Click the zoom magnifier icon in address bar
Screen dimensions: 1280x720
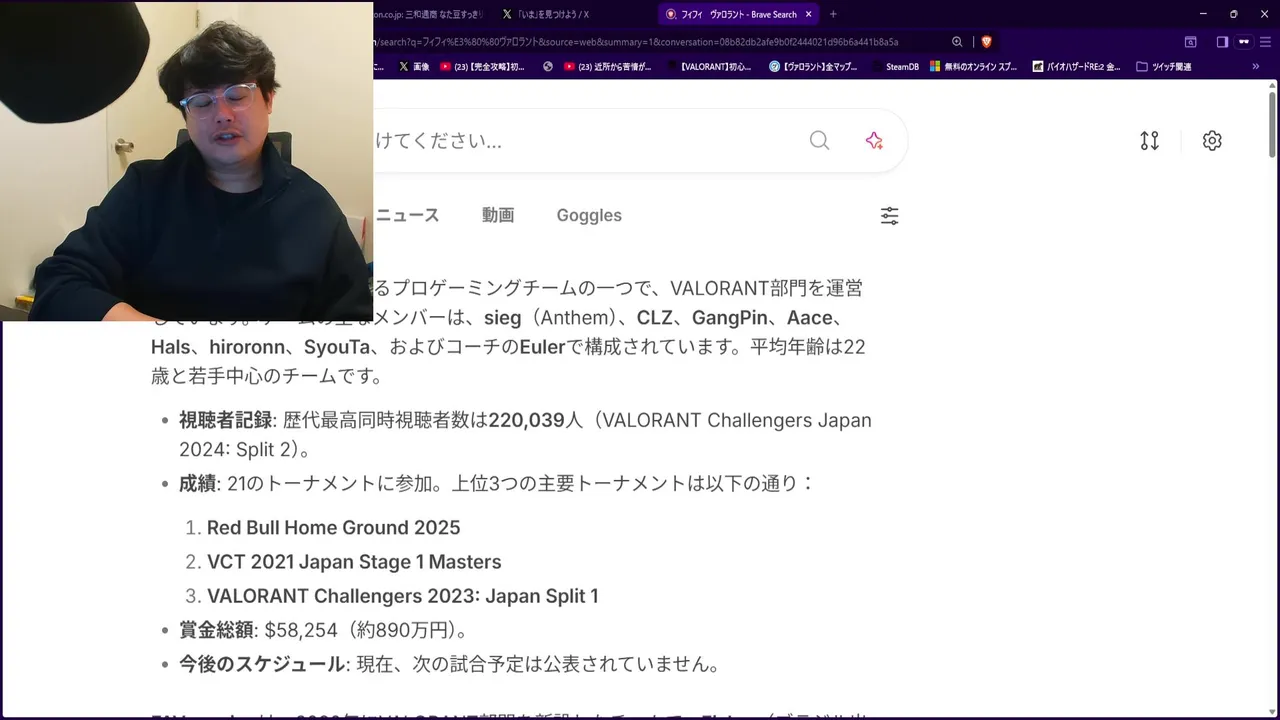point(957,42)
